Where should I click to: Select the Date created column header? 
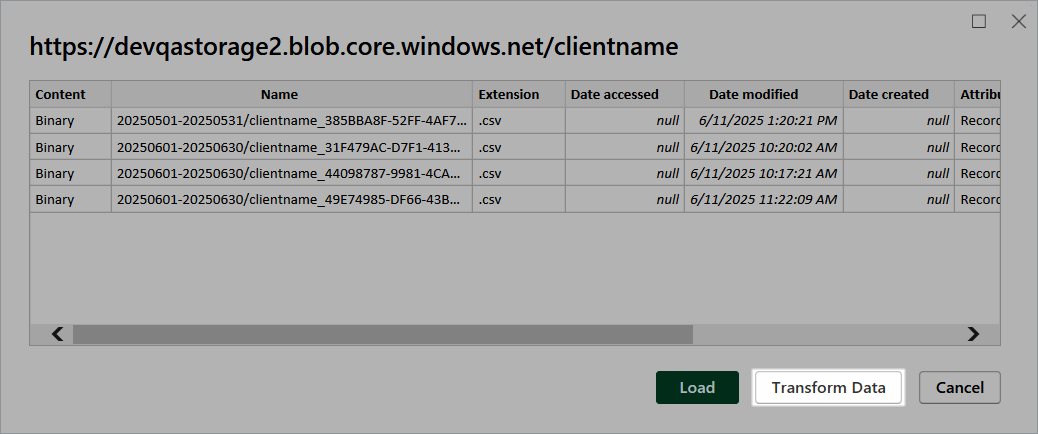898,95
